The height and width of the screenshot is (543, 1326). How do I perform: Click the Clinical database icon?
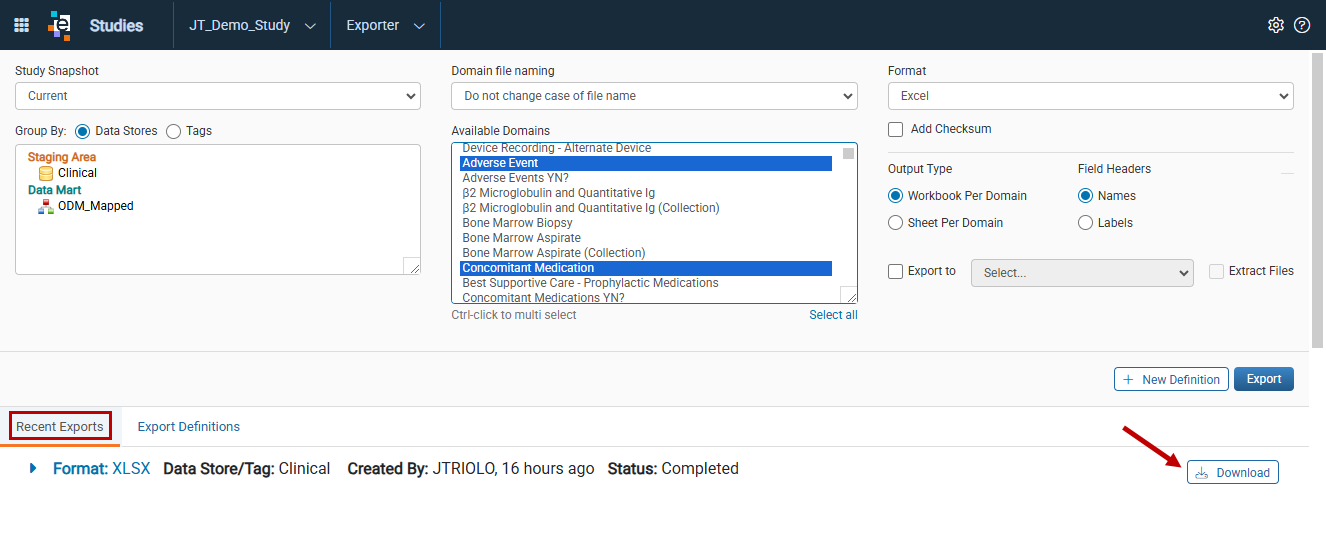(x=46, y=173)
